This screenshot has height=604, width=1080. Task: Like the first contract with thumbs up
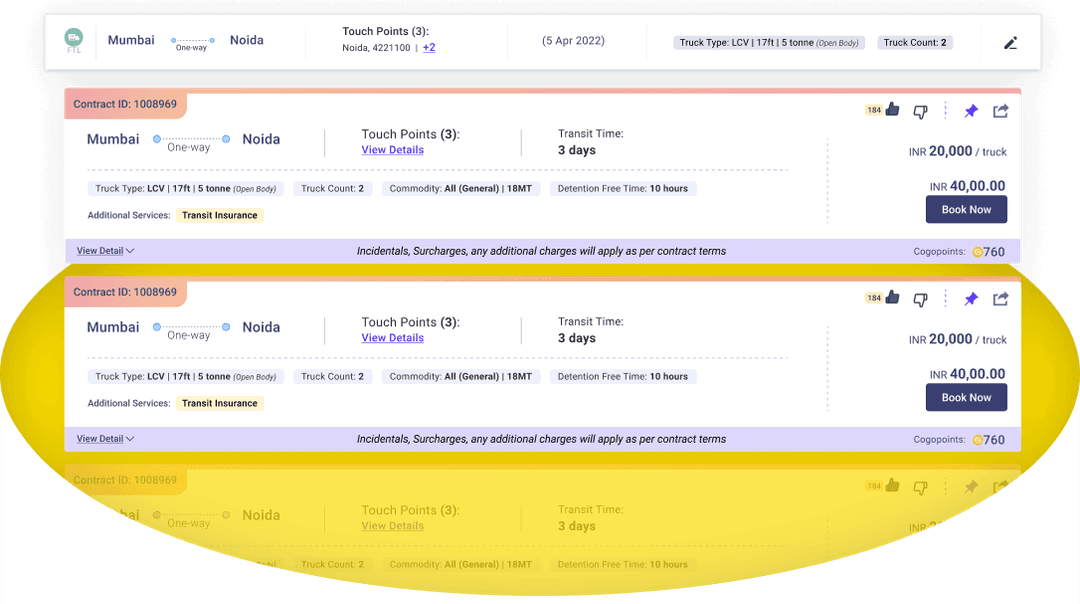892,110
